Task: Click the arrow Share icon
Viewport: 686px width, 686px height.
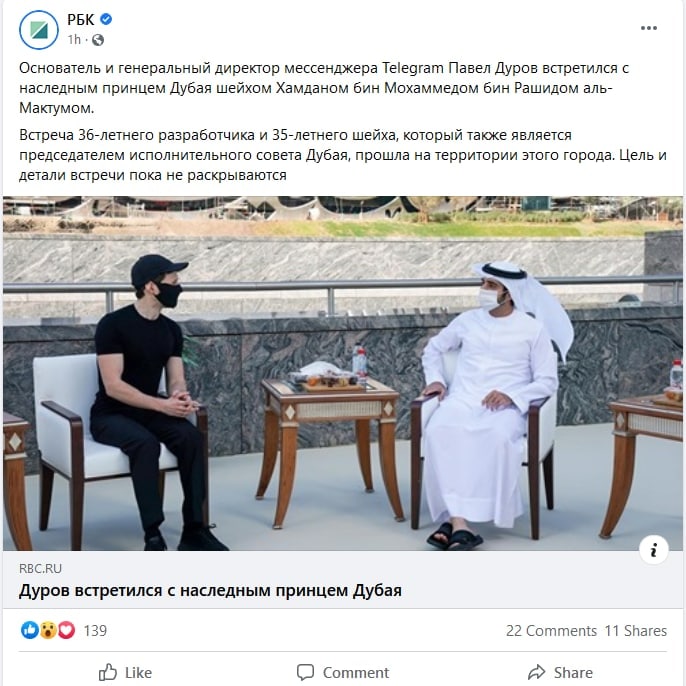Action: click(536, 672)
